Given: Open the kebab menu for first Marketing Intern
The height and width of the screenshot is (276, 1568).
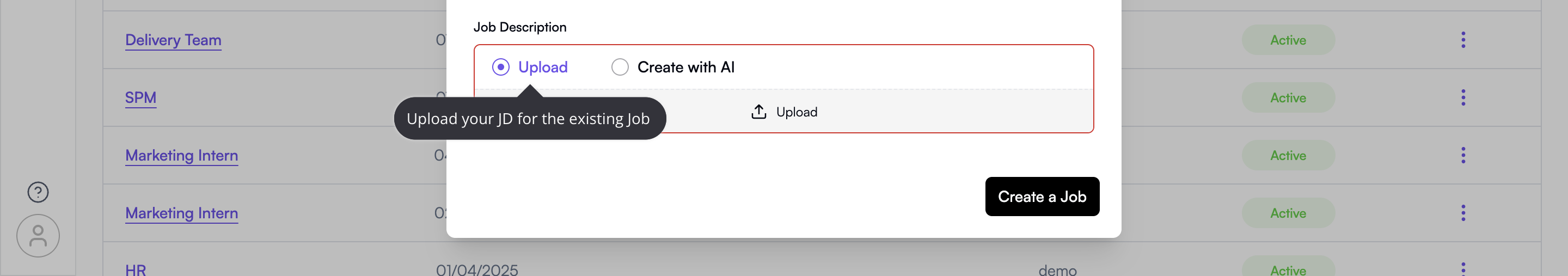Looking at the screenshot, I should [x=1463, y=155].
